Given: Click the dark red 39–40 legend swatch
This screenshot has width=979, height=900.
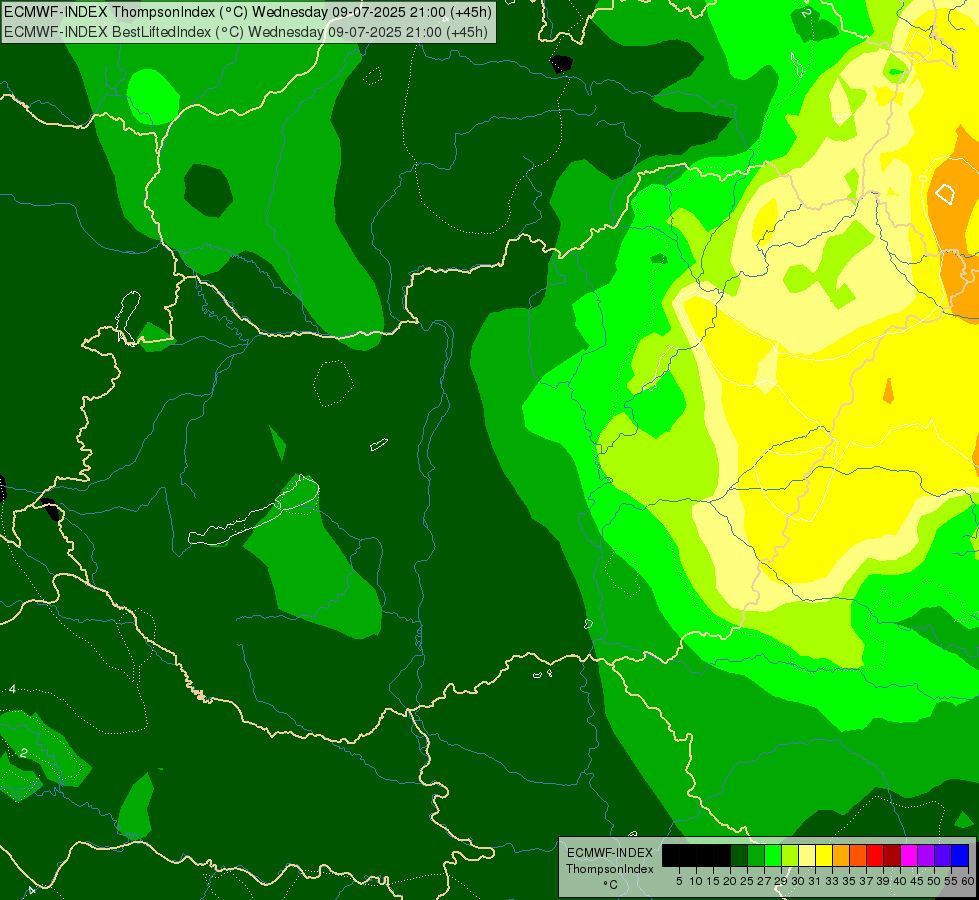Looking at the screenshot, I should [892, 855].
